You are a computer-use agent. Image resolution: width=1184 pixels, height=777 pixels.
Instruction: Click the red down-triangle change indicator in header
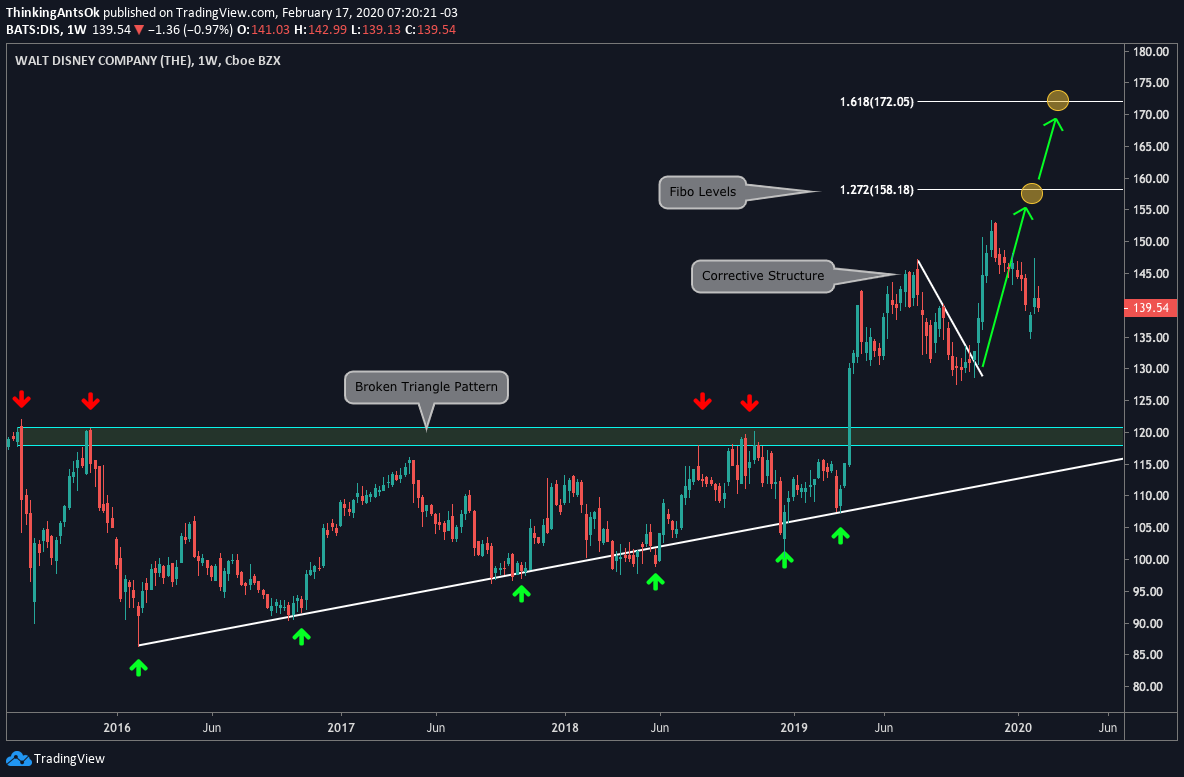coord(138,30)
